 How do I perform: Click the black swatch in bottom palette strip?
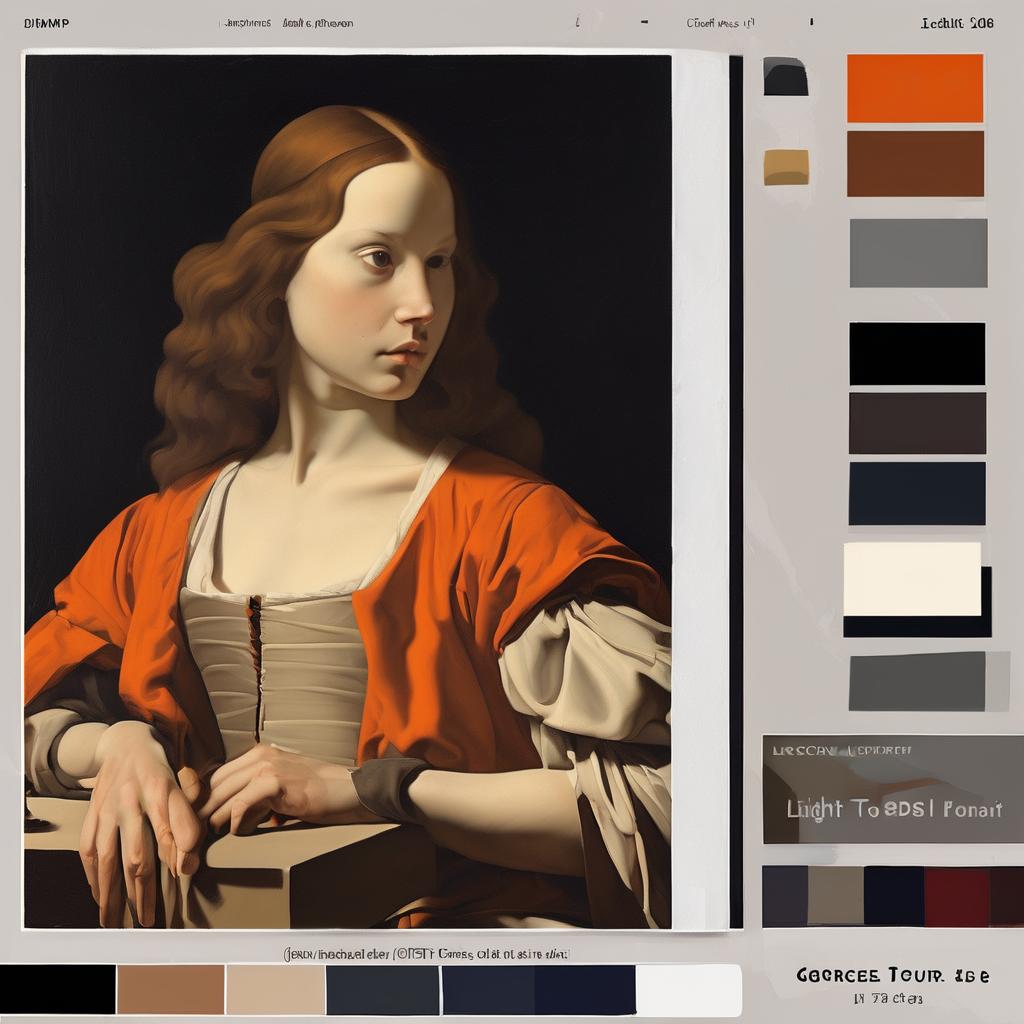coord(57,989)
